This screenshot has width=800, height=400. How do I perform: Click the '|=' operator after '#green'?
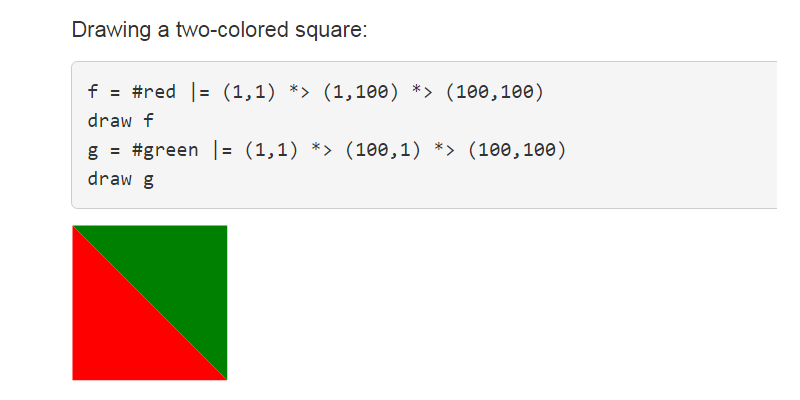pyautogui.click(x=221, y=151)
